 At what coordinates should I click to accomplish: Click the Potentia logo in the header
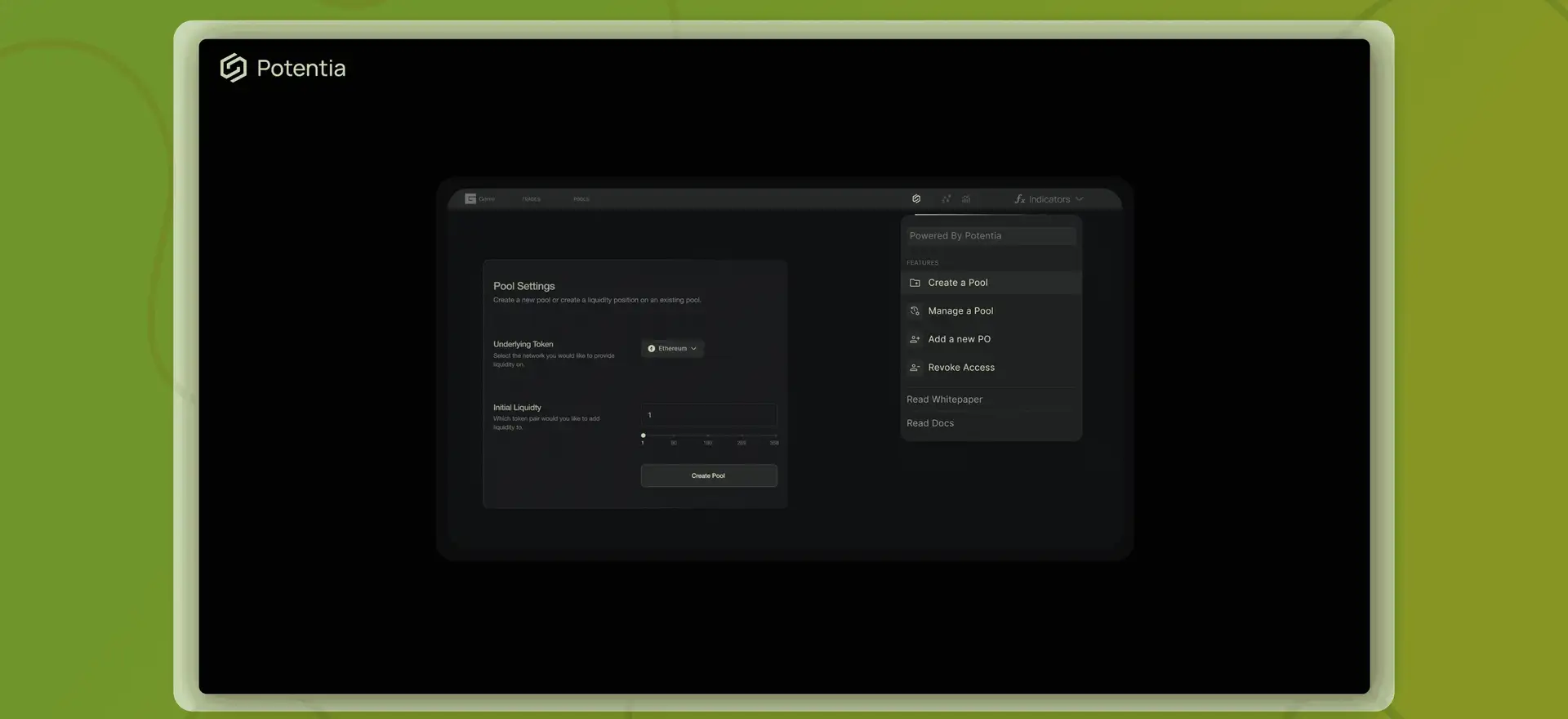283,68
